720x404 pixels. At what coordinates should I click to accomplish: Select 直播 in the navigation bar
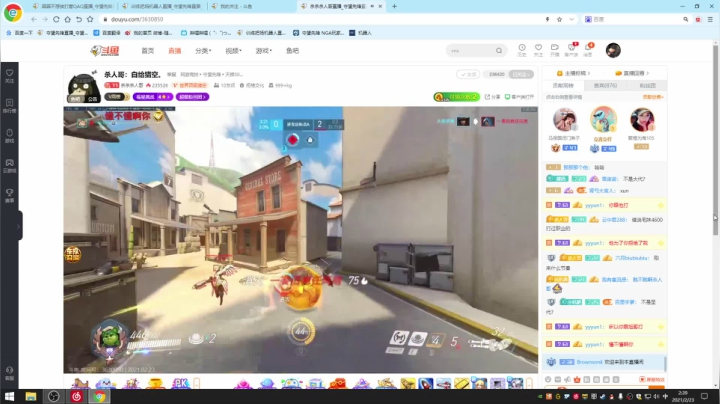(174, 50)
